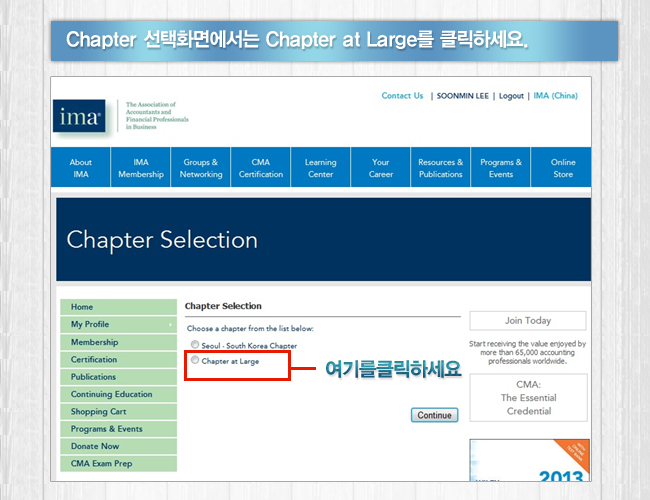Click the Seoul - South Korea Chapter label

(249, 345)
